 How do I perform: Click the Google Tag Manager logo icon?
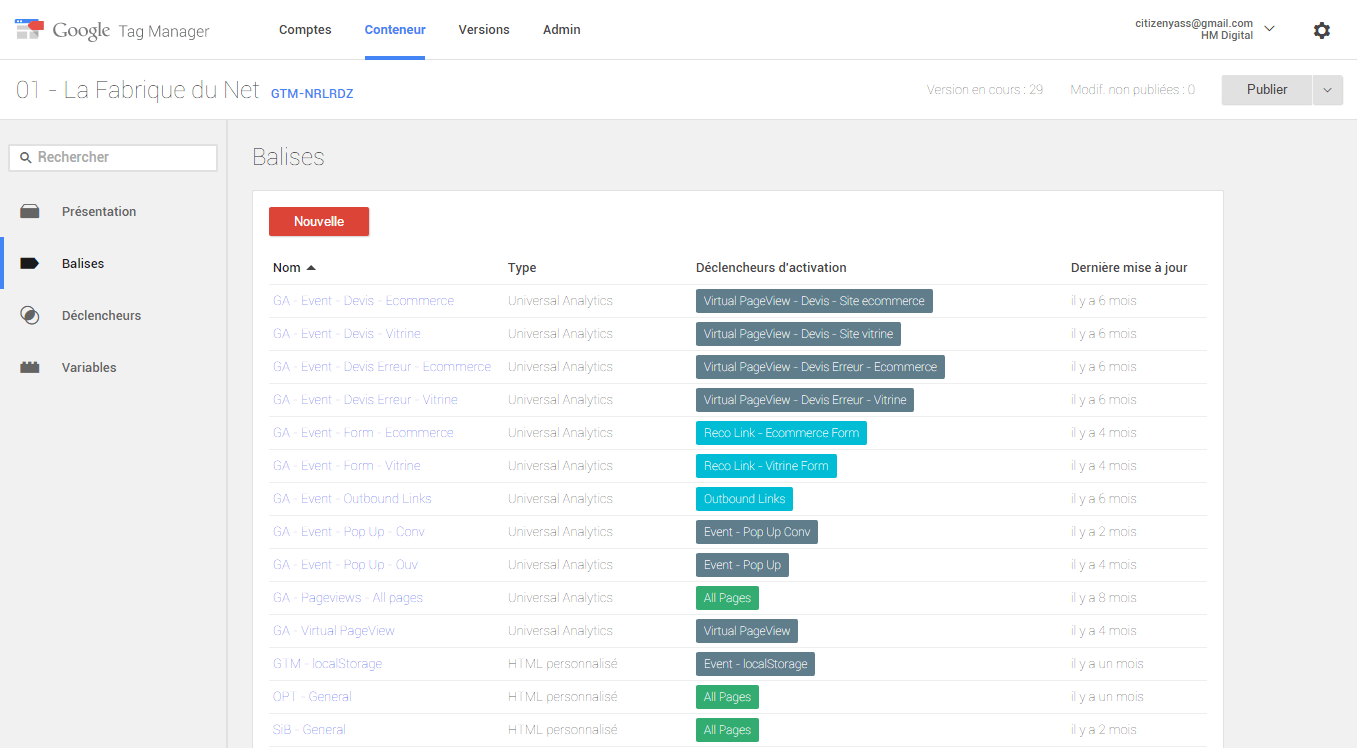tap(29, 29)
